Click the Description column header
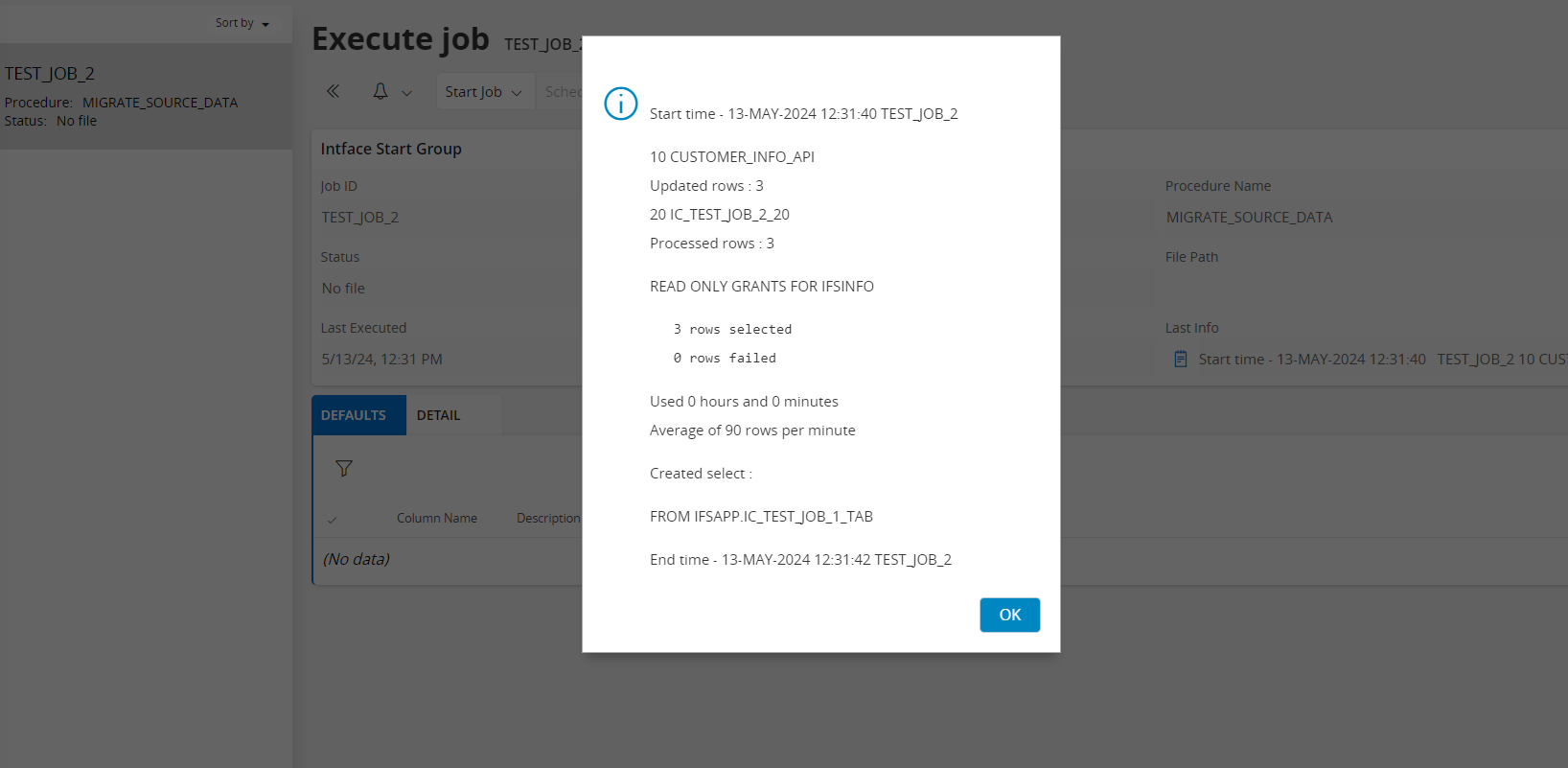Image resolution: width=1568 pixels, height=768 pixels. click(x=548, y=518)
